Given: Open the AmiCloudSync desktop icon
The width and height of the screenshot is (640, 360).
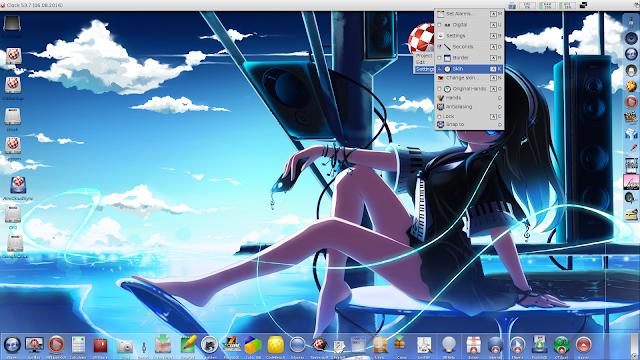Looking at the screenshot, I should click(18, 186).
